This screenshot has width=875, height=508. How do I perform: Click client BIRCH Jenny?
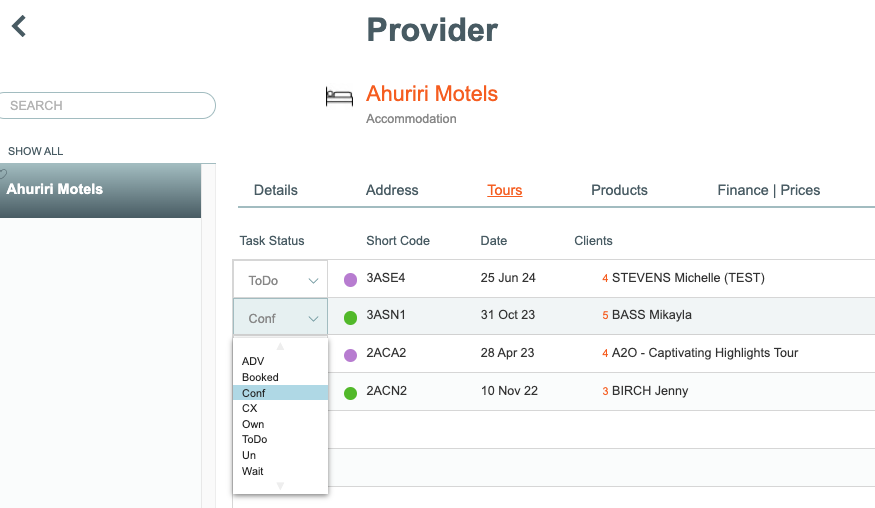coord(650,391)
